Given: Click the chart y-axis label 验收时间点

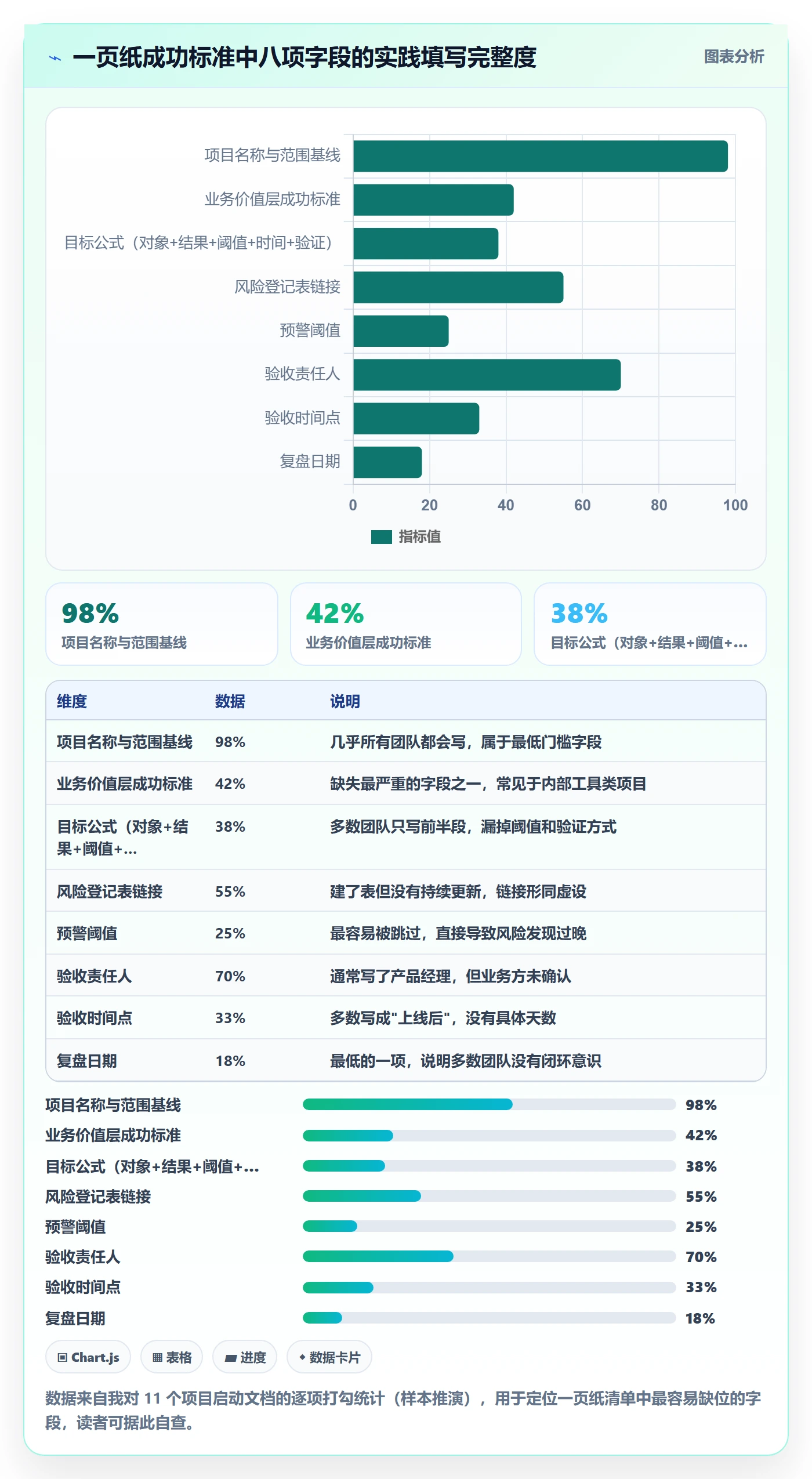Looking at the screenshot, I should (302, 418).
